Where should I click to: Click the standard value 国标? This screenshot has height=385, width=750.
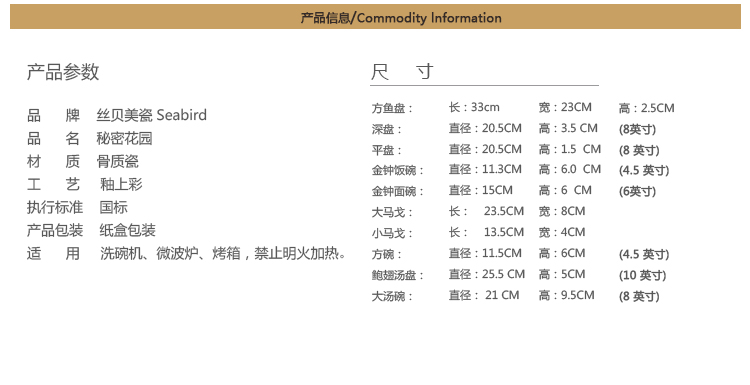114,207
